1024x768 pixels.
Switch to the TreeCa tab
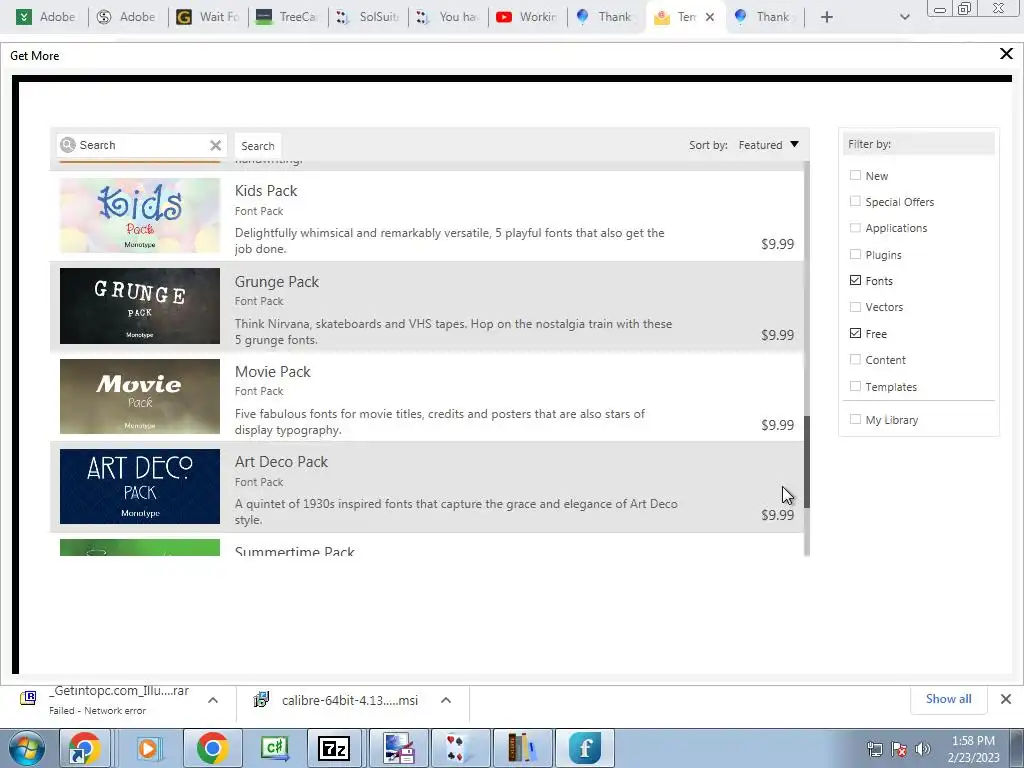[287, 17]
